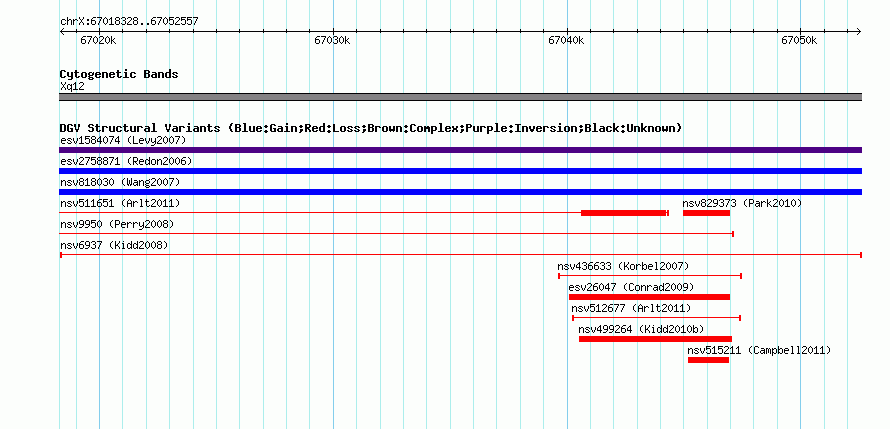
Task: Select the DGV Structural Variants track title
Action: coord(371,128)
